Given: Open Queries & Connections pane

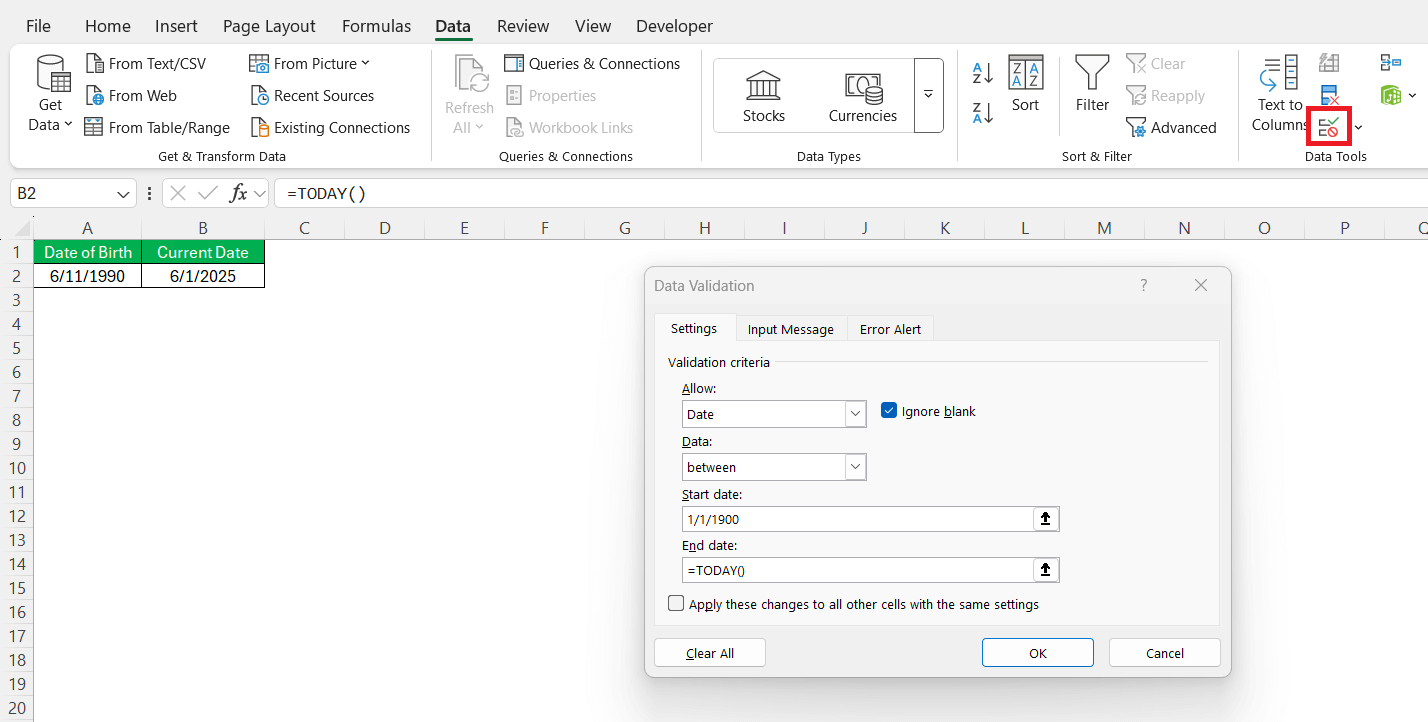Looking at the screenshot, I should tap(593, 64).
